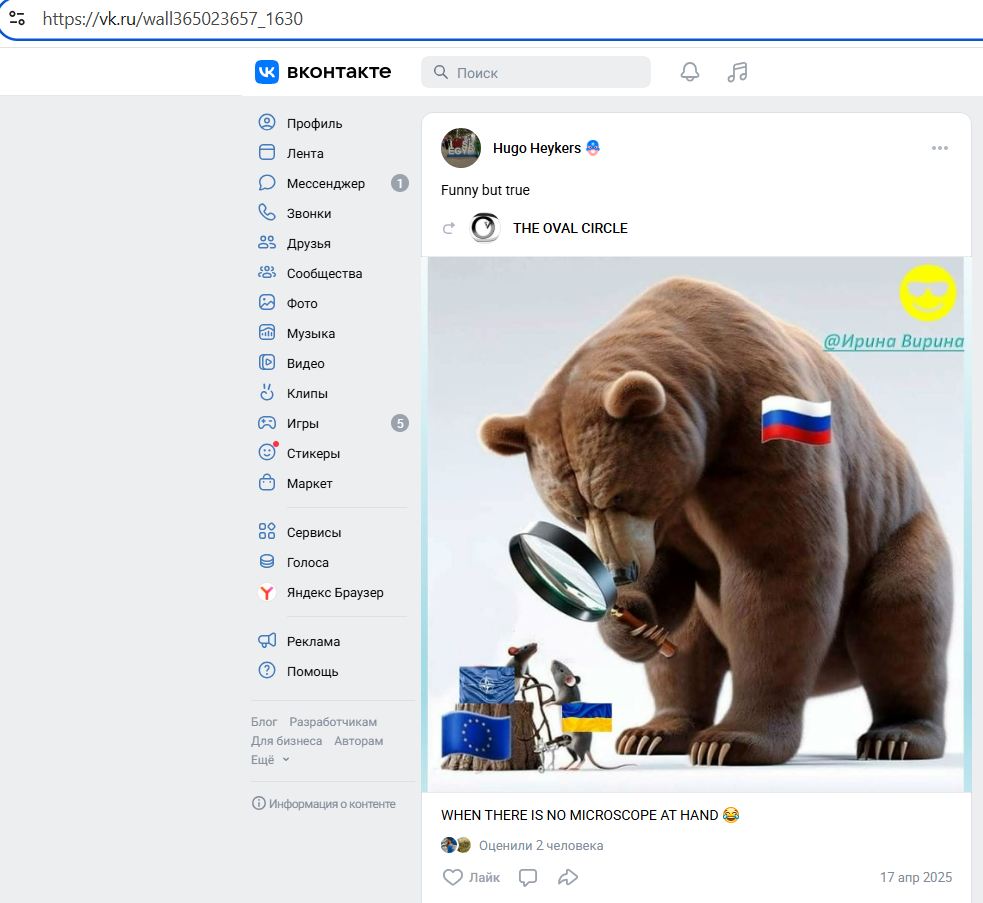Viewport: 983px width, 903px height.
Task: Click the THE OVAL CIRCLE repost source
Action: point(570,228)
